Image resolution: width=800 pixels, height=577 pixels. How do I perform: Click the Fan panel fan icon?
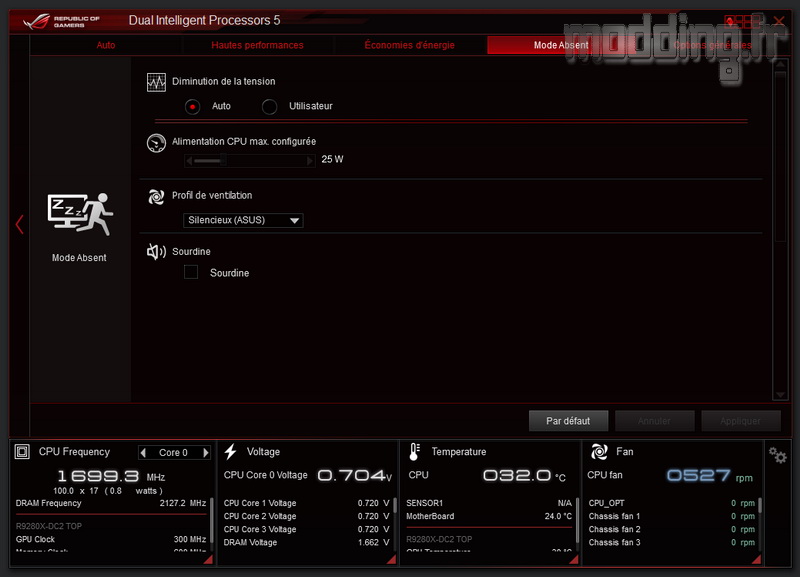tap(599, 451)
